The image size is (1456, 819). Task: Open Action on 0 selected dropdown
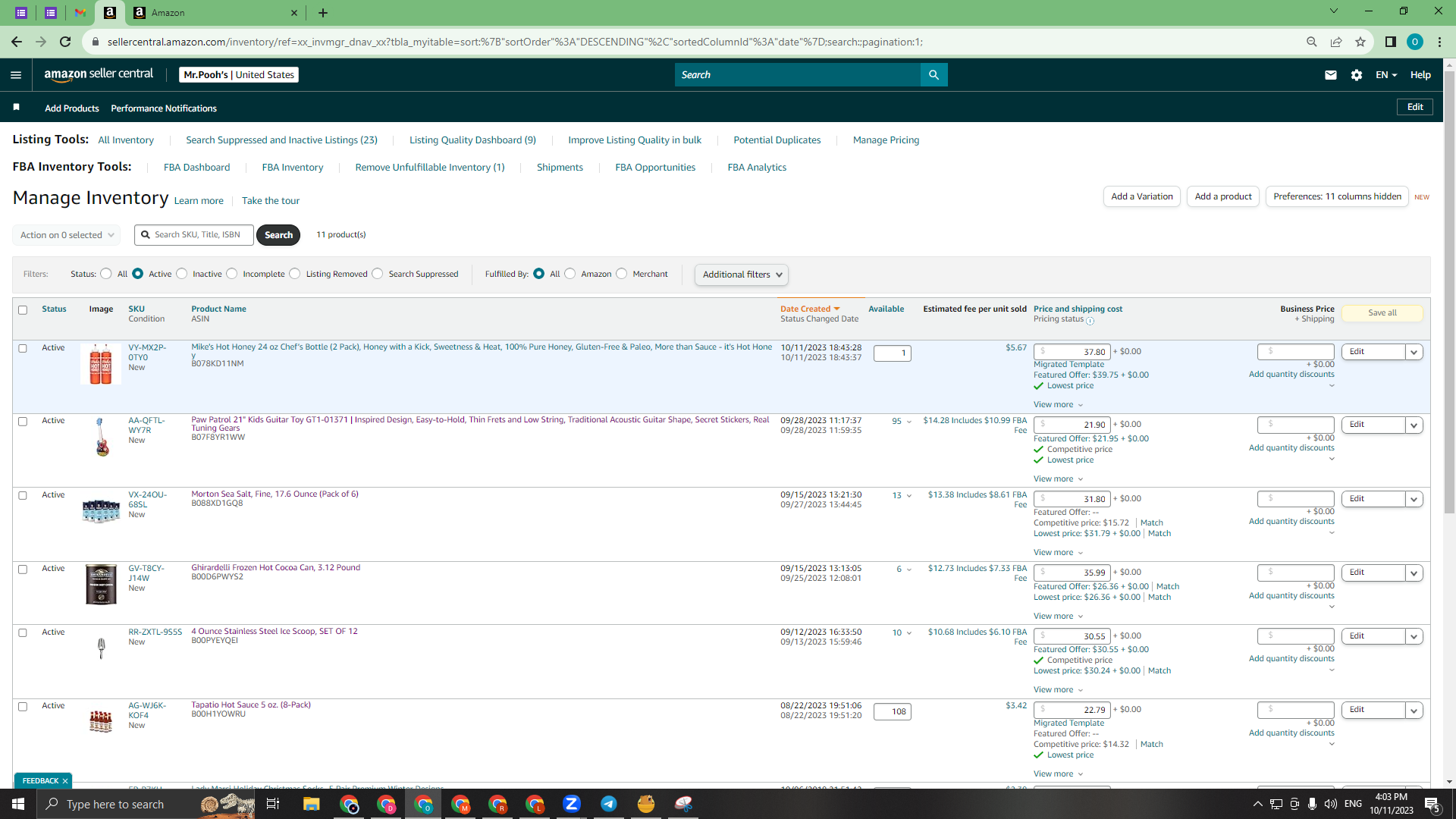(x=67, y=235)
